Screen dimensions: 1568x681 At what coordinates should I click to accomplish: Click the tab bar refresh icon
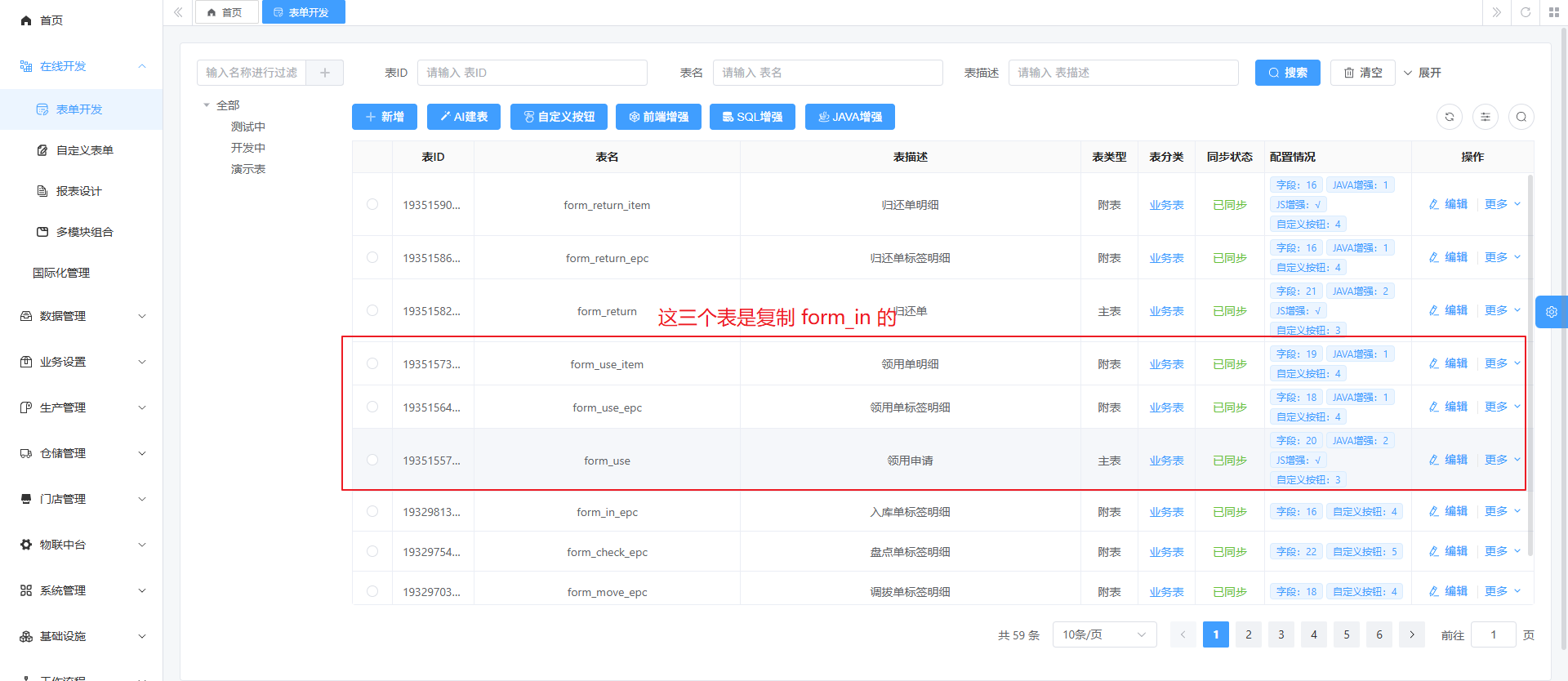coord(1526,12)
